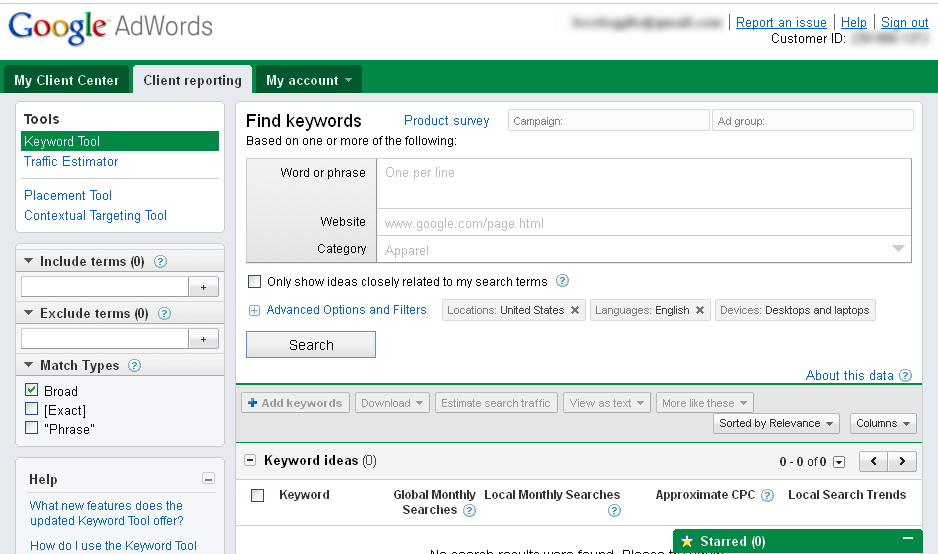938x554 pixels.
Task: Uncheck the Broad match type
Action: (x=32, y=390)
